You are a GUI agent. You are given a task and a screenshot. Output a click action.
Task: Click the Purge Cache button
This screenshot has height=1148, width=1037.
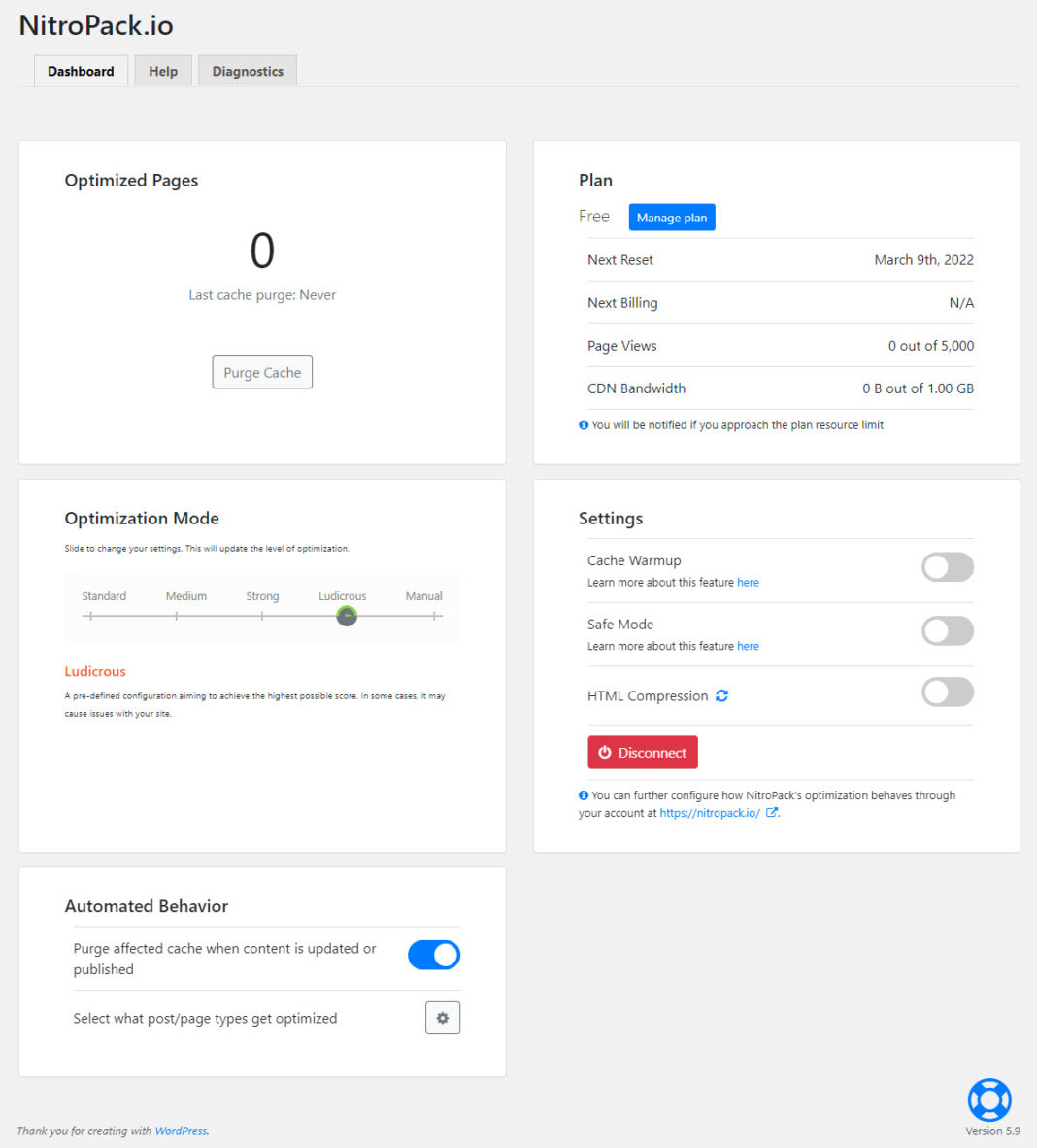(x=261, y=372)
